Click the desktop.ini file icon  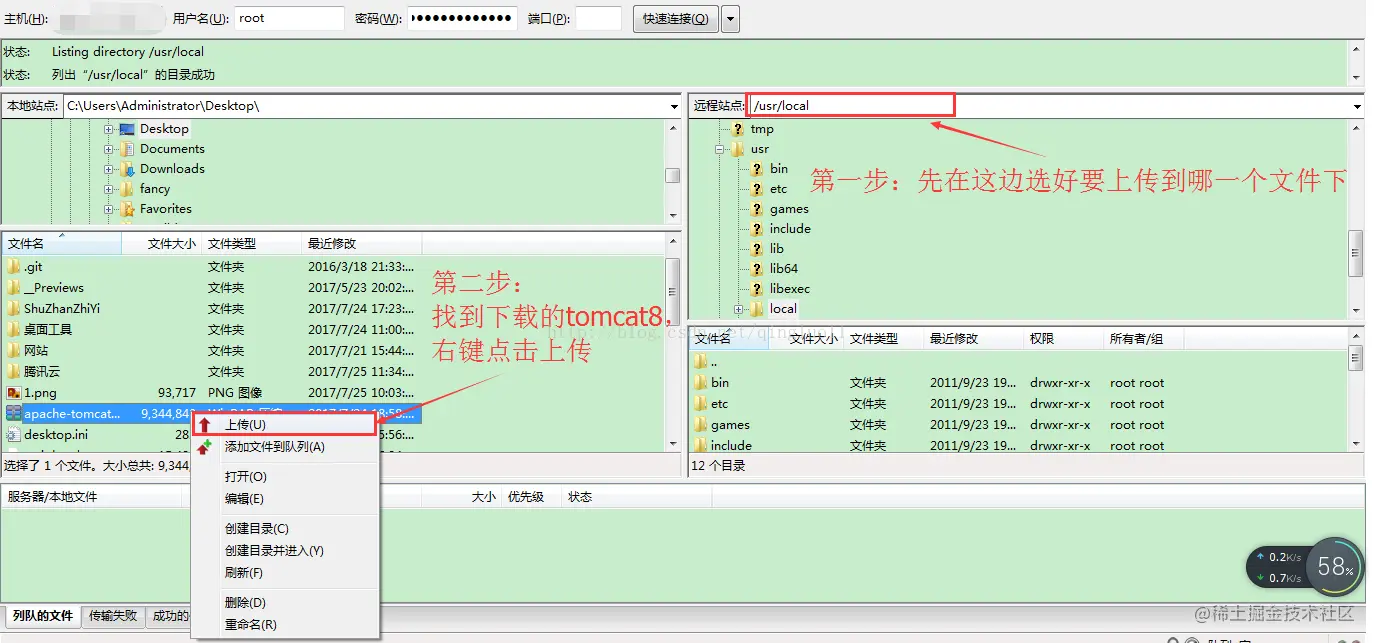(x=13, y=435)
